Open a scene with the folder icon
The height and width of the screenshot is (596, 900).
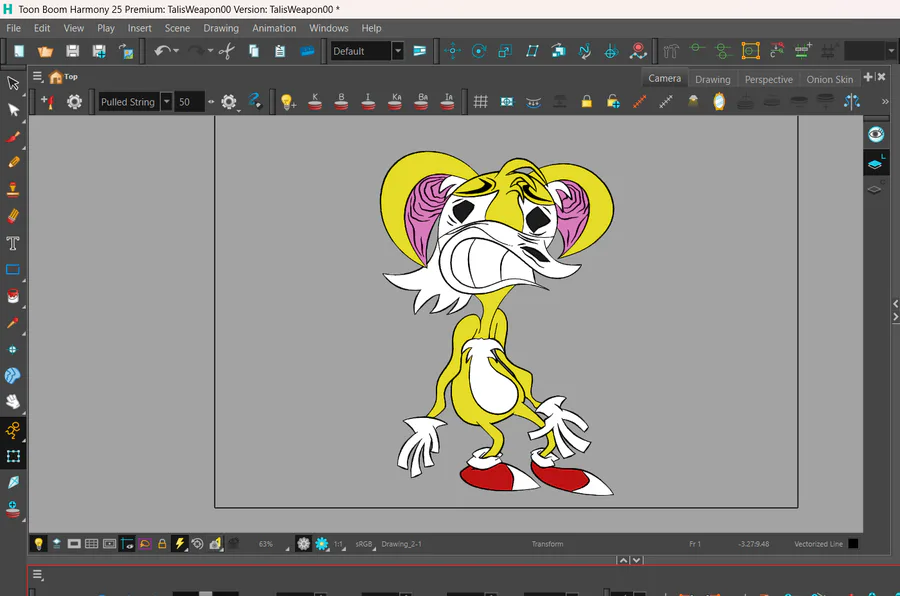45,52
